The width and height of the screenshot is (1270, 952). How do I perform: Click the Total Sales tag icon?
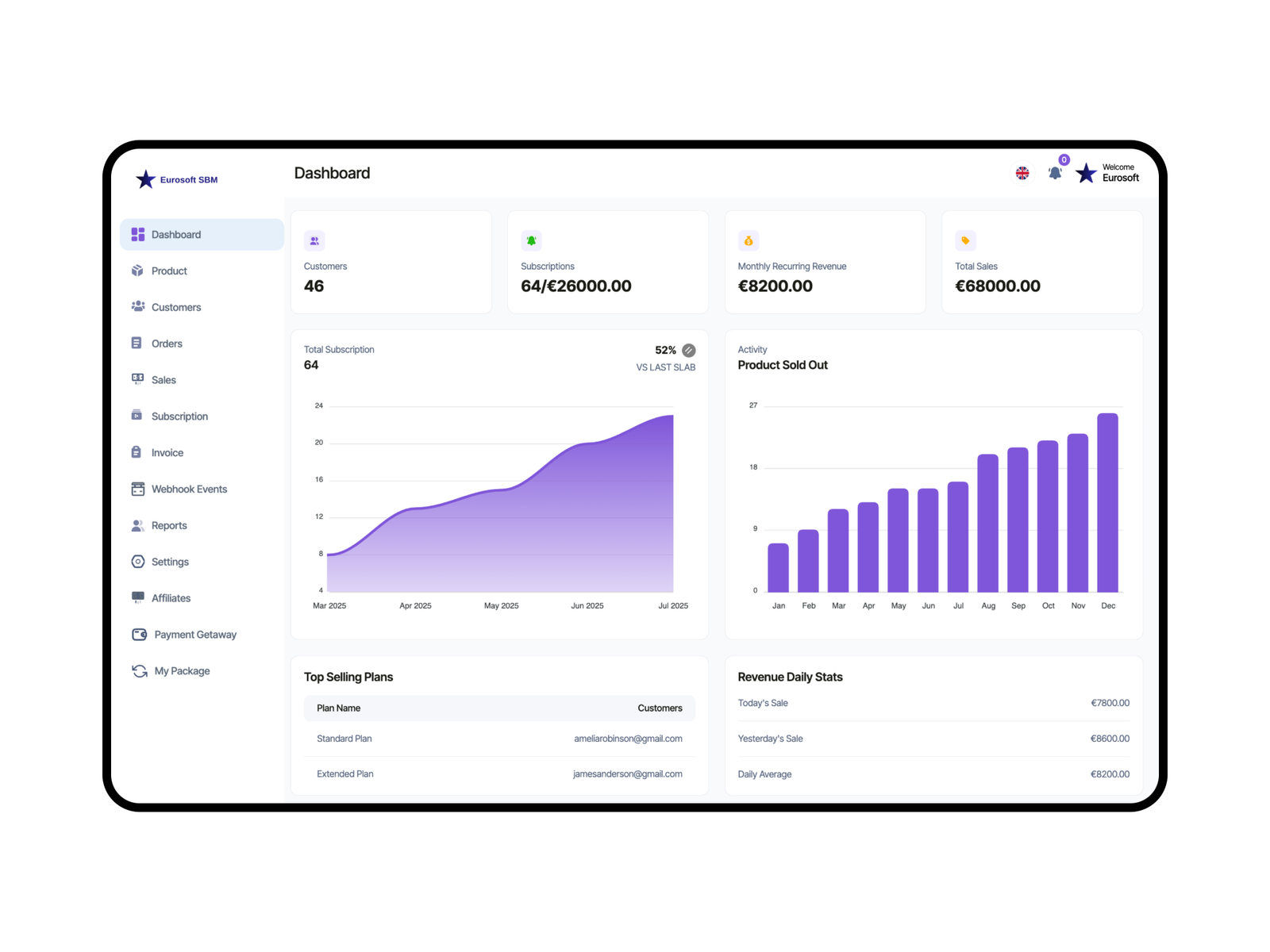(965, 240)
